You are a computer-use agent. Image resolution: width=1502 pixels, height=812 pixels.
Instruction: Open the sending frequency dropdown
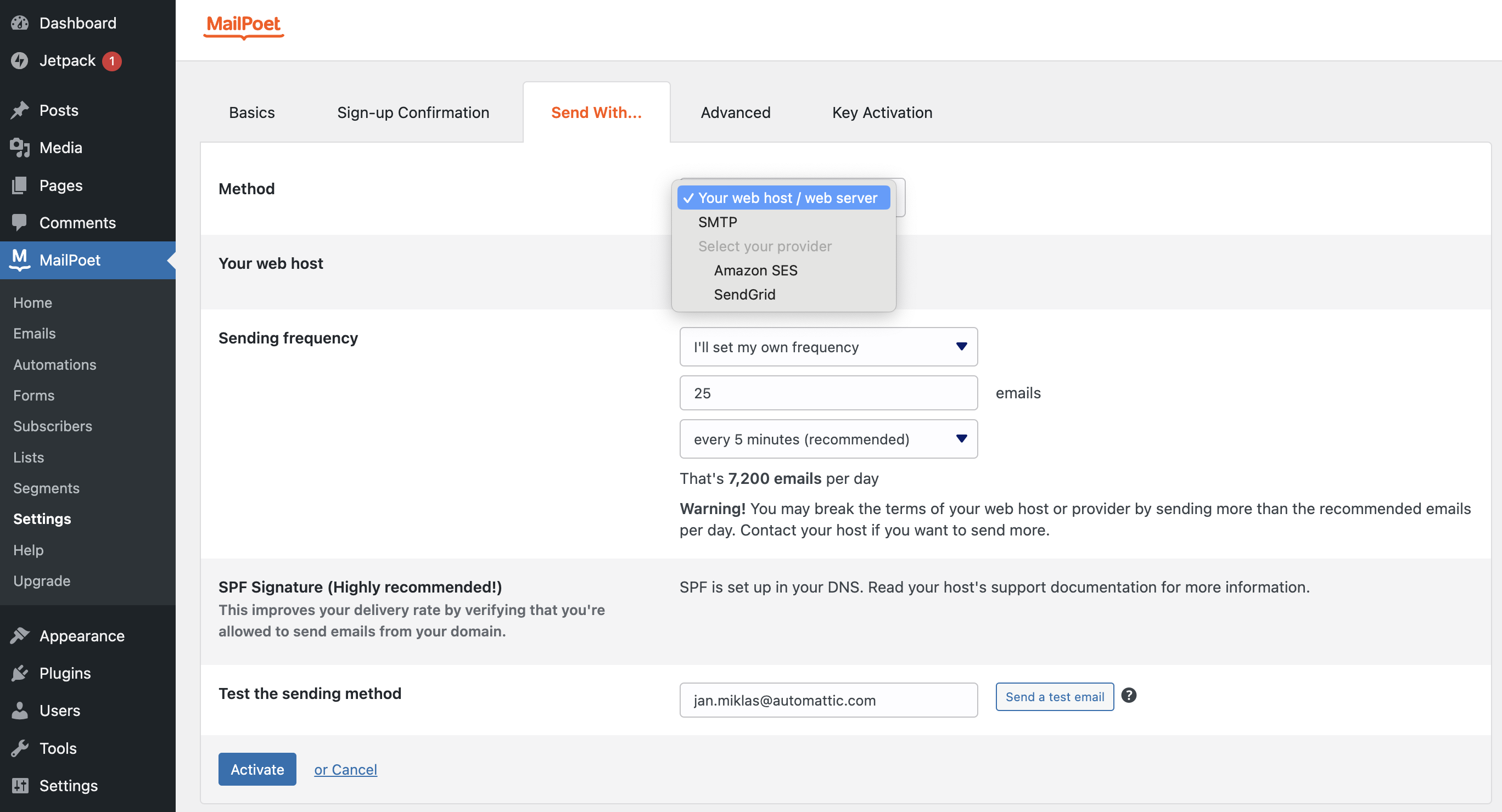828,347
